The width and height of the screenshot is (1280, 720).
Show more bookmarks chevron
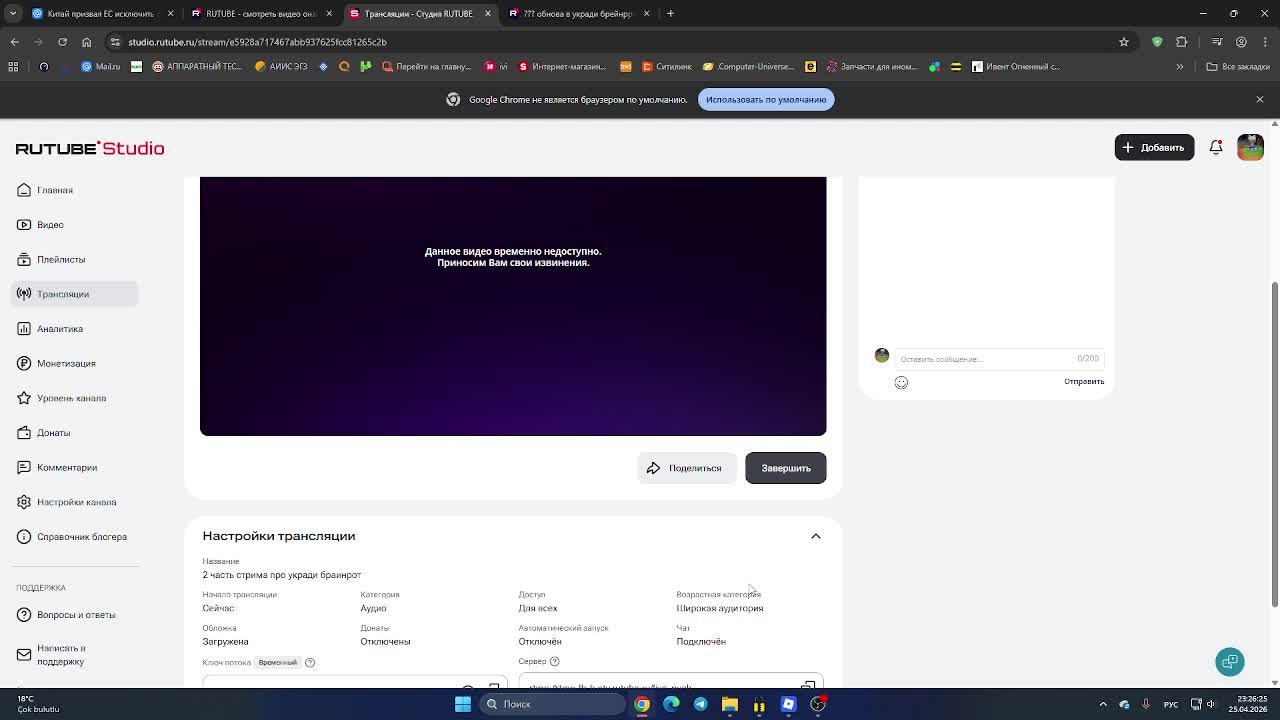point(1179,67)
